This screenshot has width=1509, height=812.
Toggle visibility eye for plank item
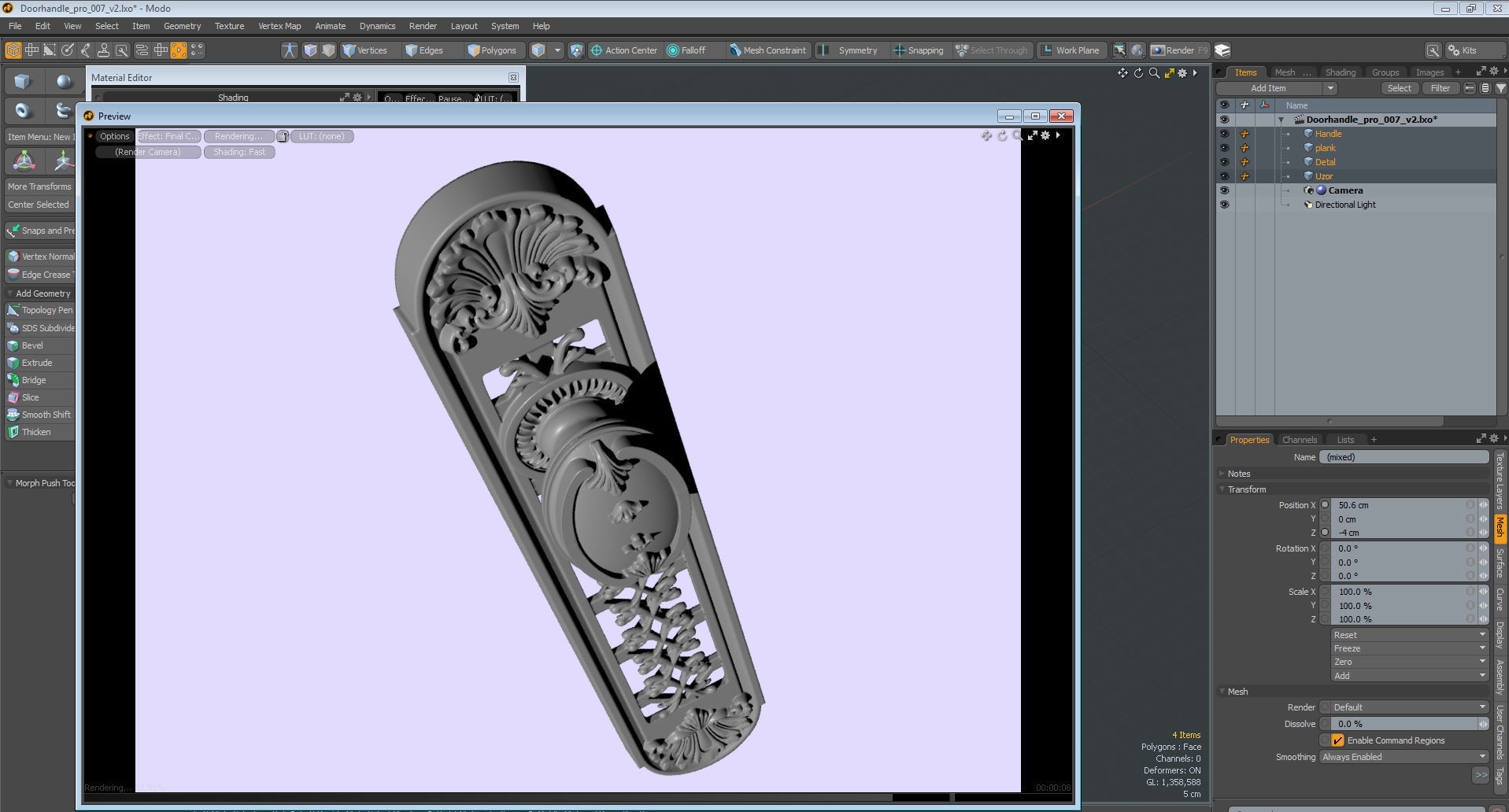(x=1224, y=148)
